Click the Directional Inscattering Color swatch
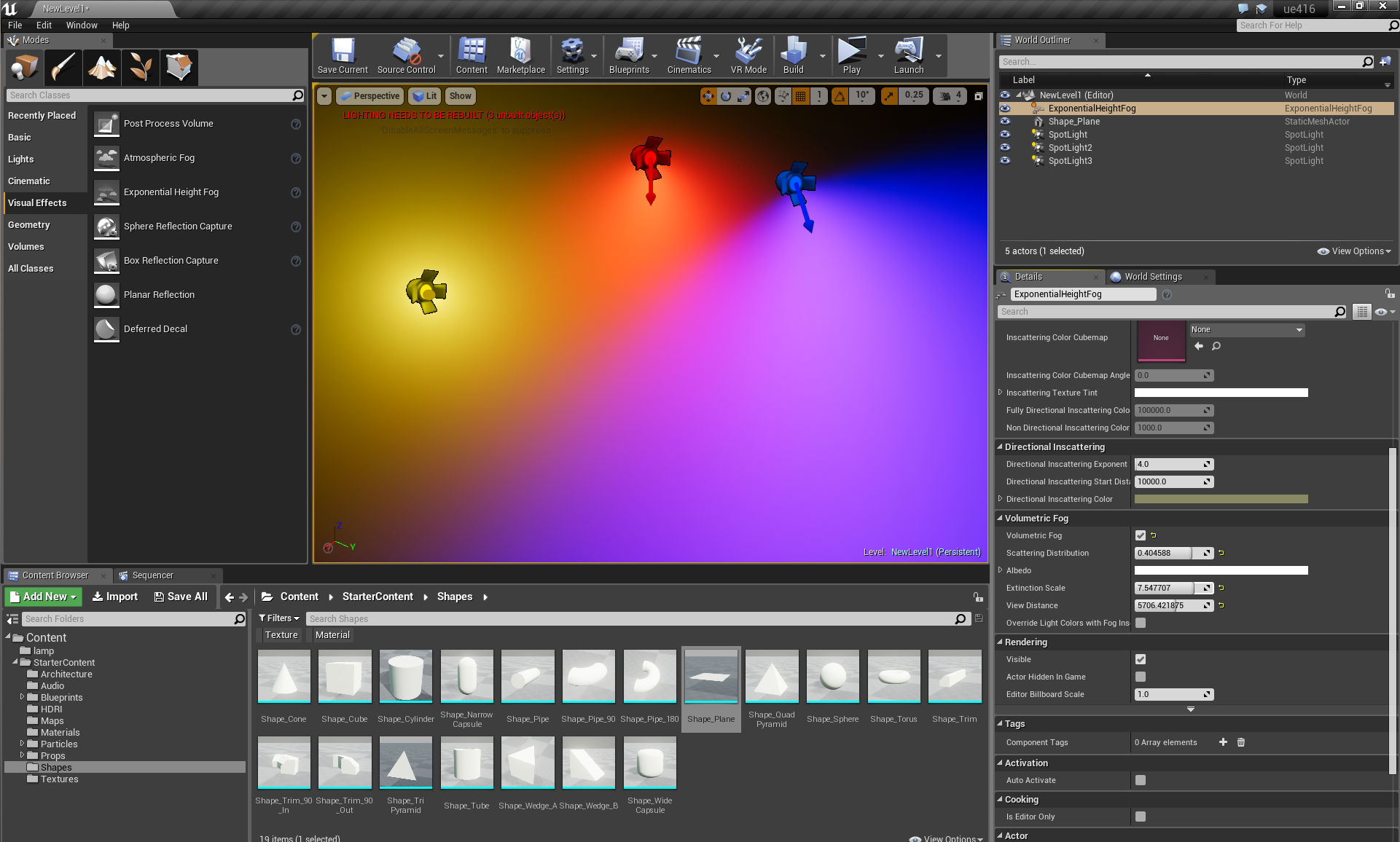 pyautogui.click(x=1221, y=499)
